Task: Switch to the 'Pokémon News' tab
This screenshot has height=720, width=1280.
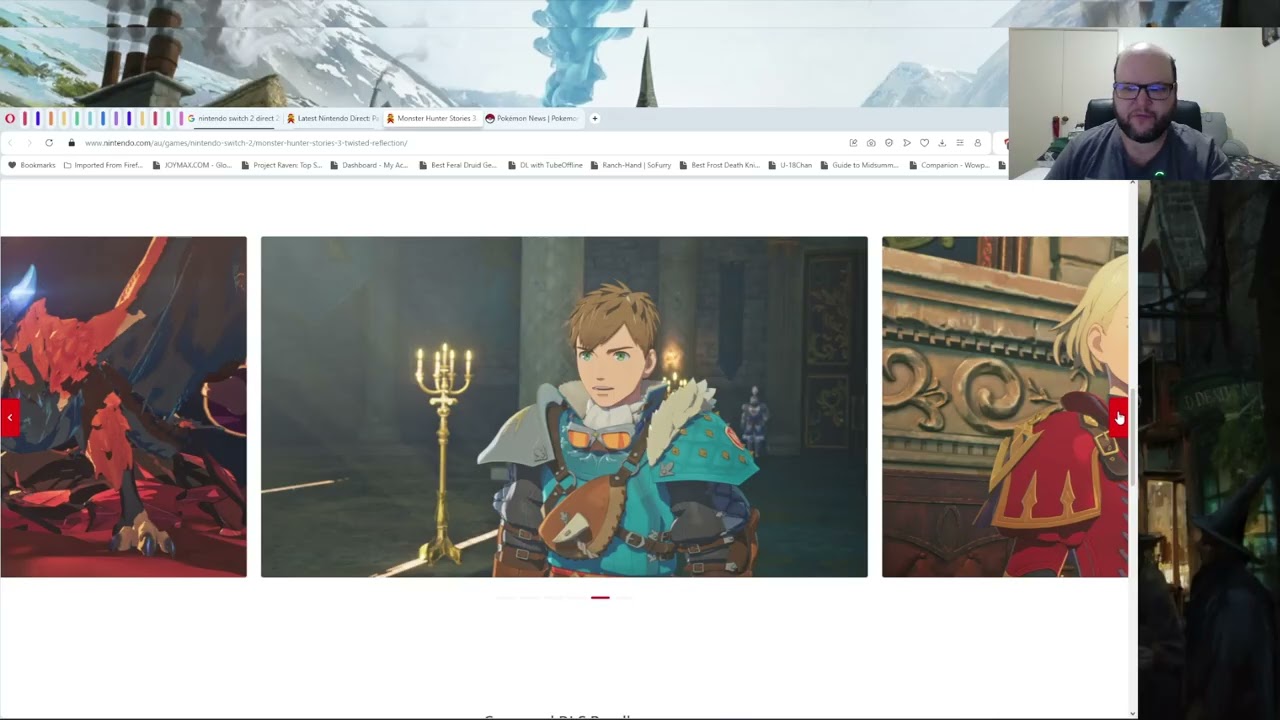Action: coord(532,118)
